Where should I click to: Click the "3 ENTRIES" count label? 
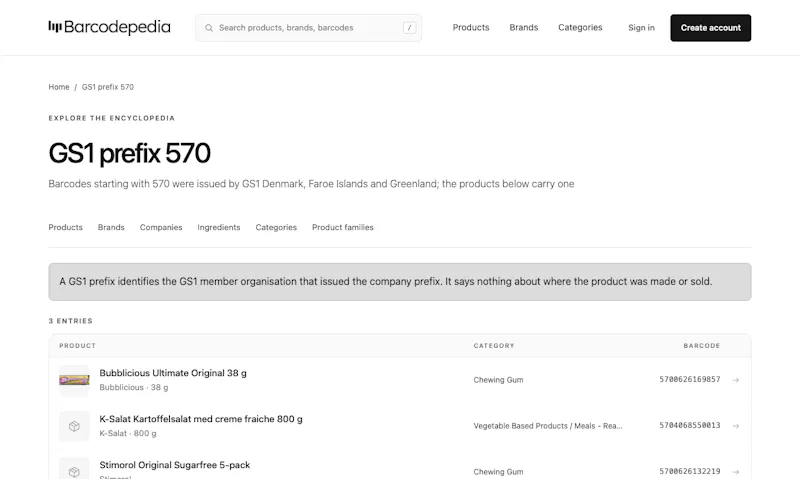click(x=71, y=321)
